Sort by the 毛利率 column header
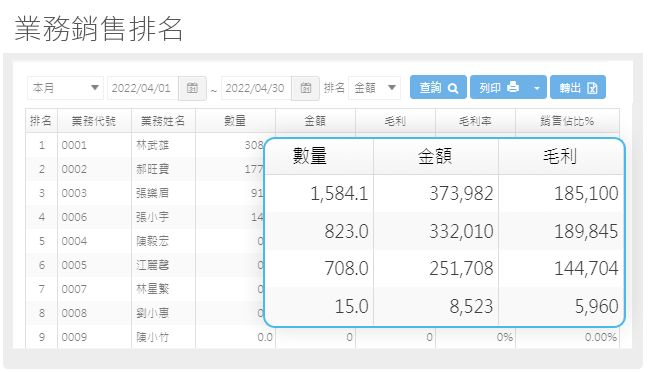 point(475,121)
